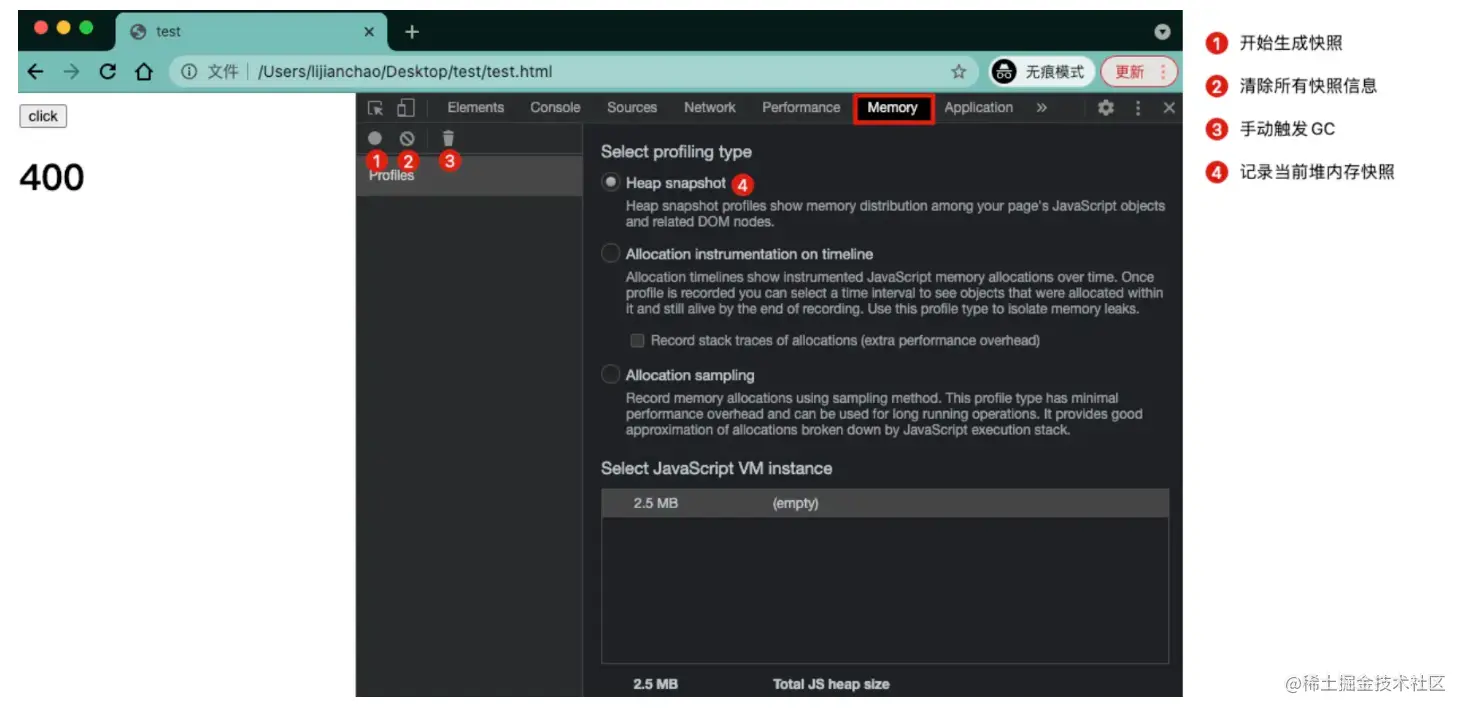Go forward with the browser forward arrow
This screenshot has height=714, width=1466.
[71, 72]
